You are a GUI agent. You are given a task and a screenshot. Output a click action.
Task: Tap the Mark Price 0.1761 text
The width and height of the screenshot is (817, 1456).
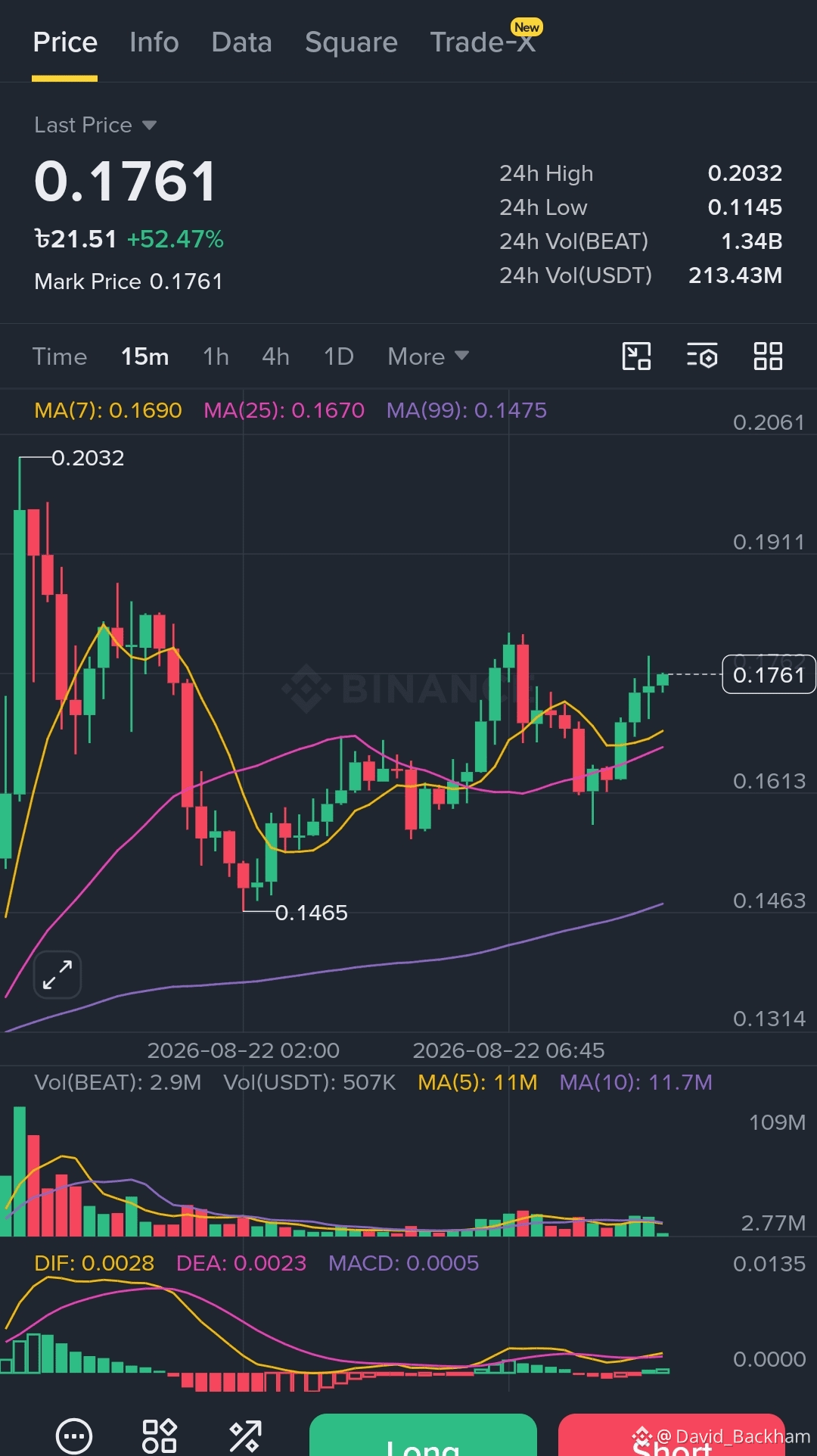(x=129, y=282)
